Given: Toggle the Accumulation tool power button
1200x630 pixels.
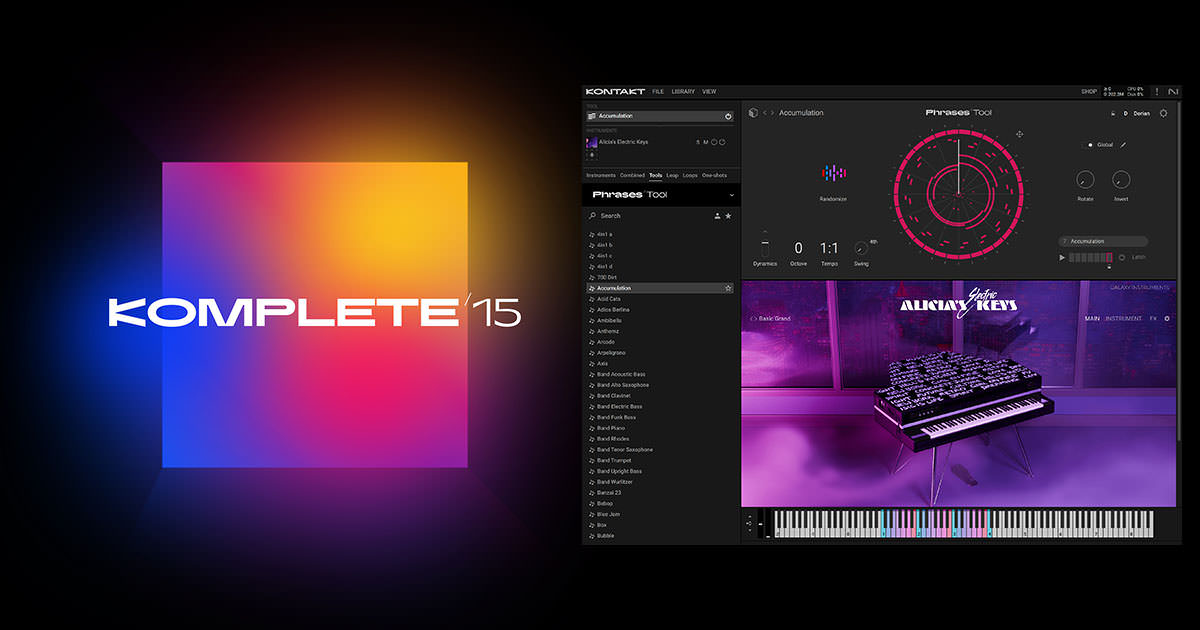Looking at the screenshot, I should 728,116.
